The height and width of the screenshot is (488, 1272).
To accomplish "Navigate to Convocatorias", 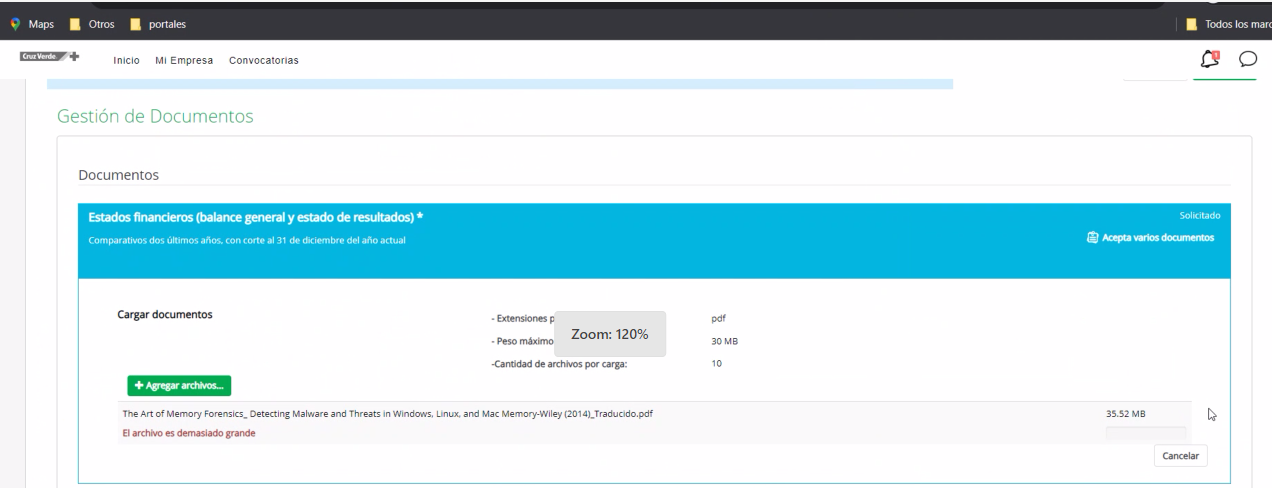I will tap(264, 61).
